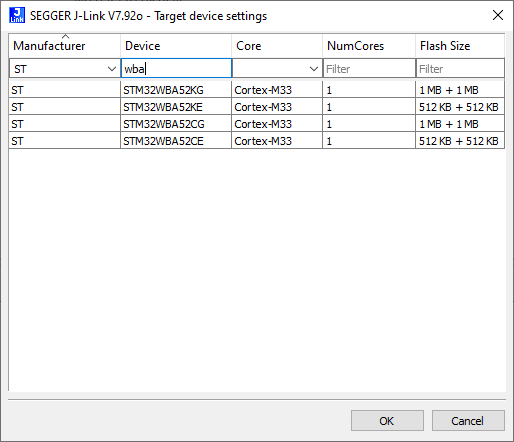Click flash size 512 KB + 512 KB for STM32WBA52CE
The height and width of the screenshot is (442, 514).
[460, 141]
